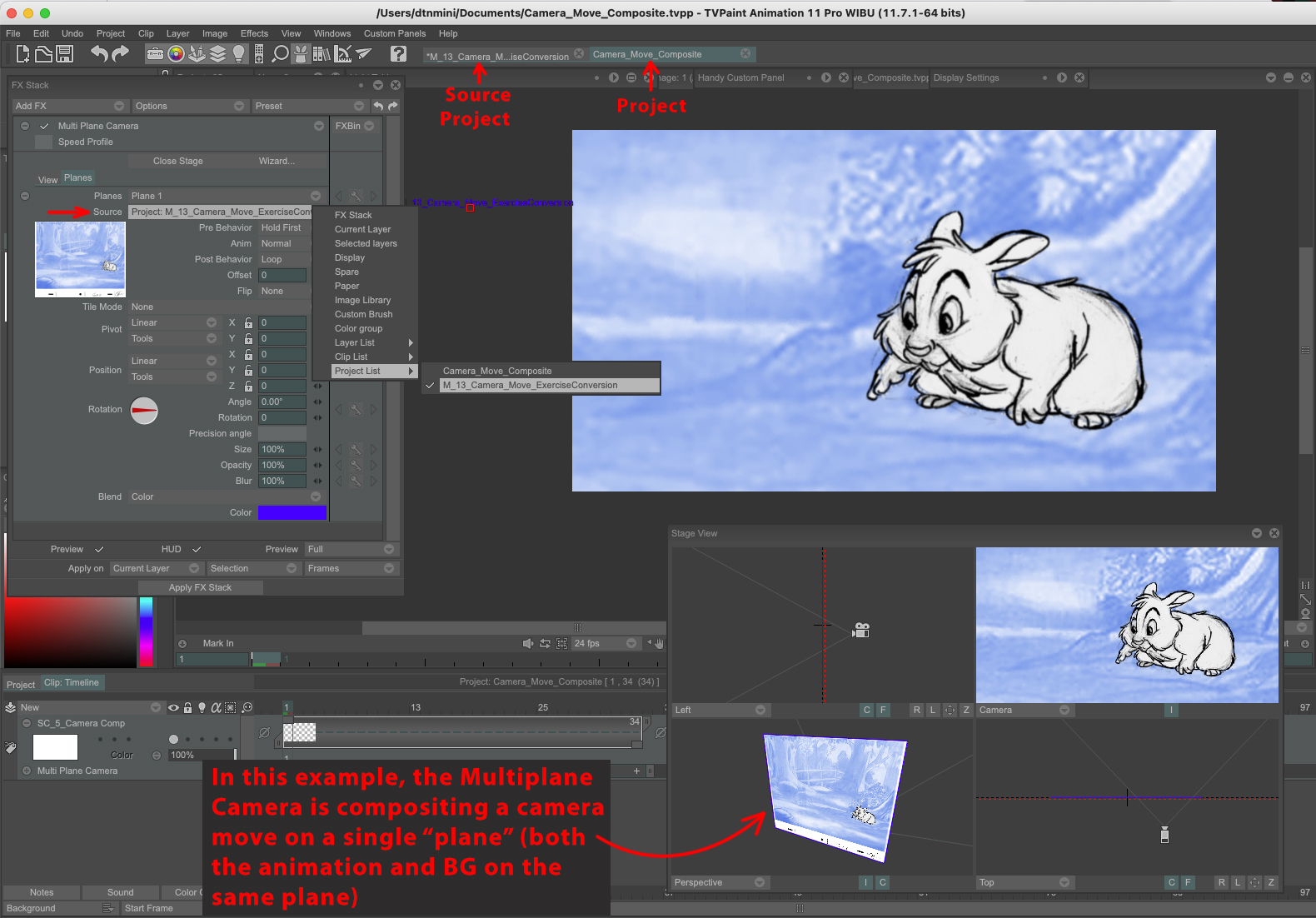1316x918 pixels.
Task: Toggle the Preview checkbox in FX Stack
Action: pos(99,549)
